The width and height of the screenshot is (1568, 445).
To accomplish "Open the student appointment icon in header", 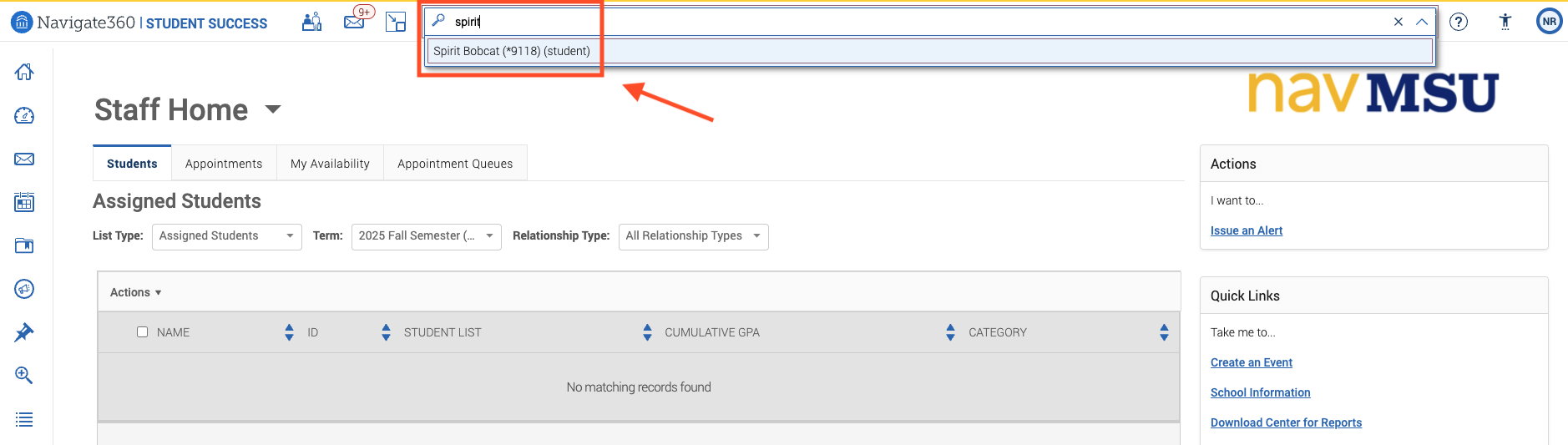I will pyautogui.click(x=312, y=22).
